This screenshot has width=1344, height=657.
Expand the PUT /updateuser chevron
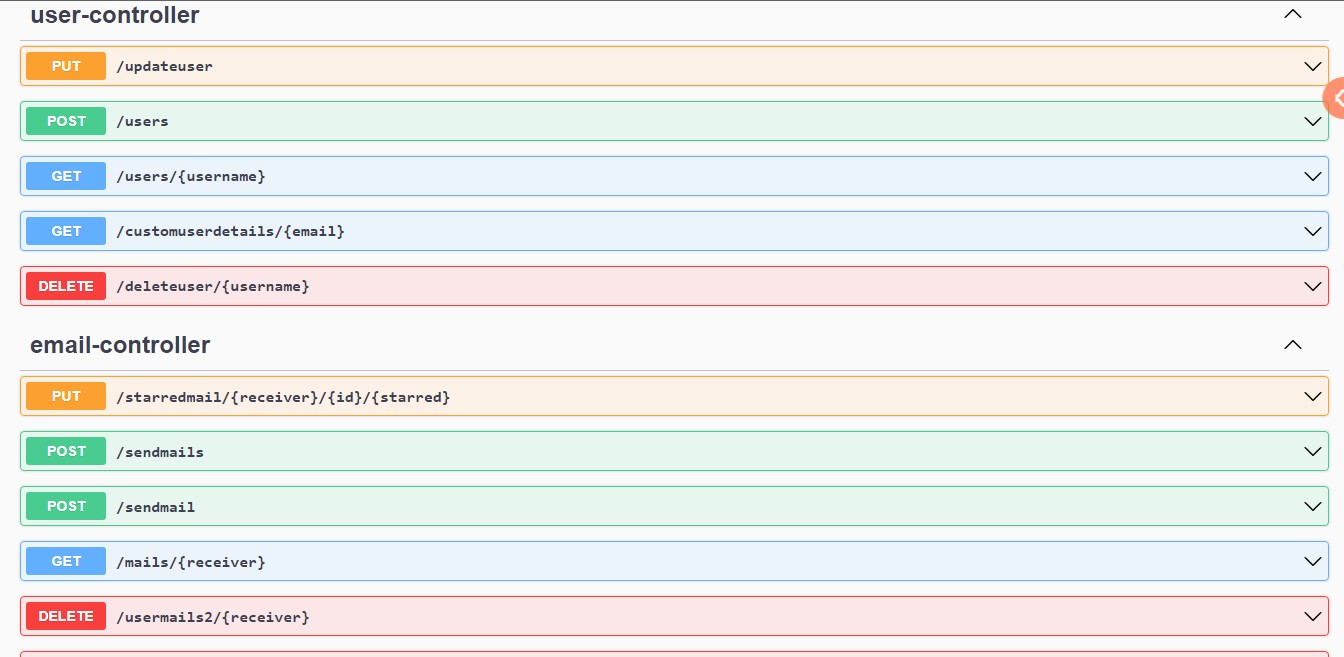pyautogui.click(x=1313, y=66)
